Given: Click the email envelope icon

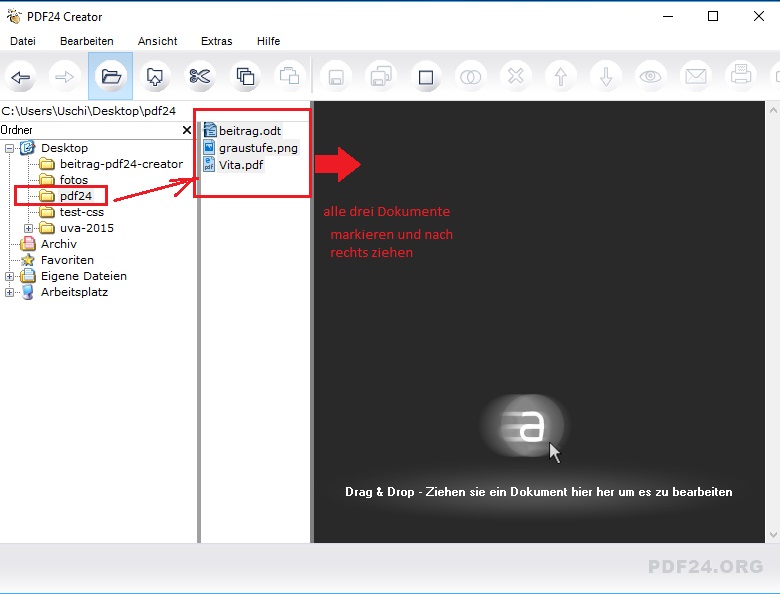Looking at the screenshot, I should [x=695, y=77].
